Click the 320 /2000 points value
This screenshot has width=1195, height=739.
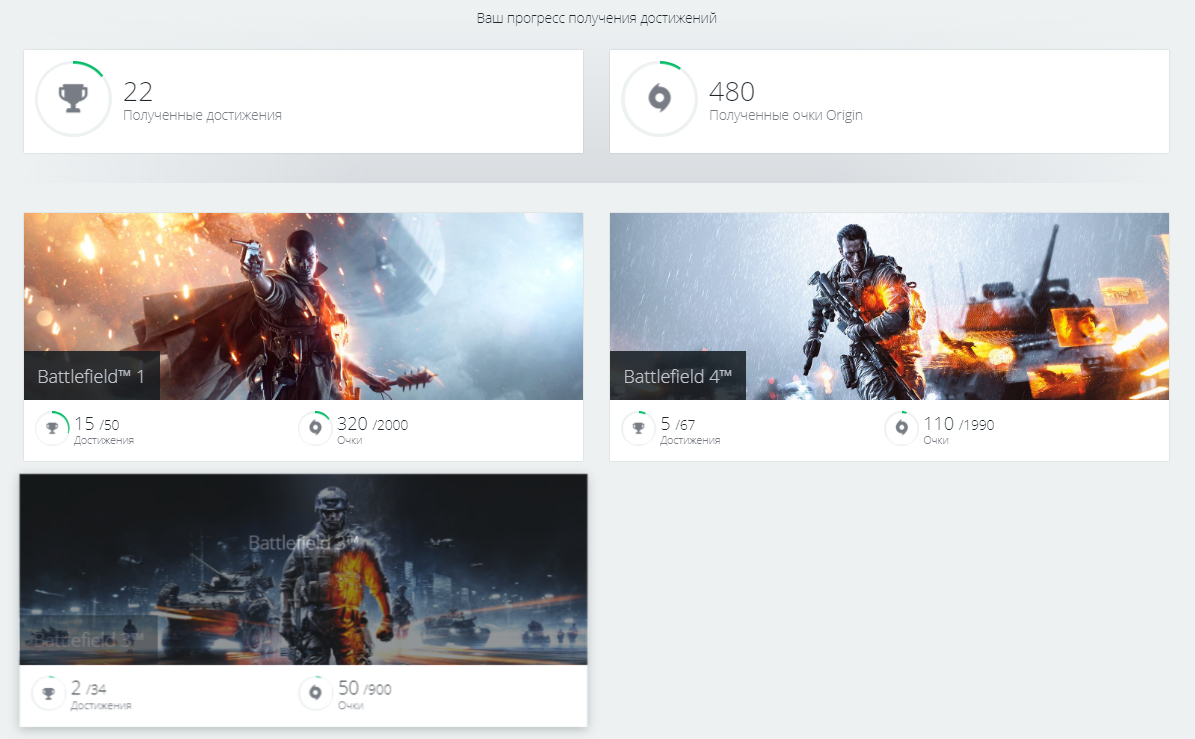coord(373,424)
